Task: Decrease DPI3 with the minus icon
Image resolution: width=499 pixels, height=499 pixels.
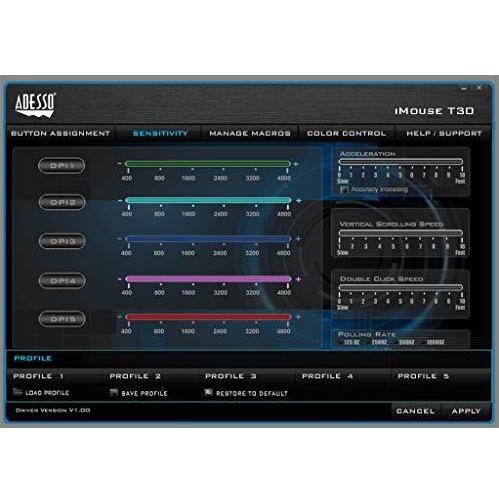Action: point(120,239)
